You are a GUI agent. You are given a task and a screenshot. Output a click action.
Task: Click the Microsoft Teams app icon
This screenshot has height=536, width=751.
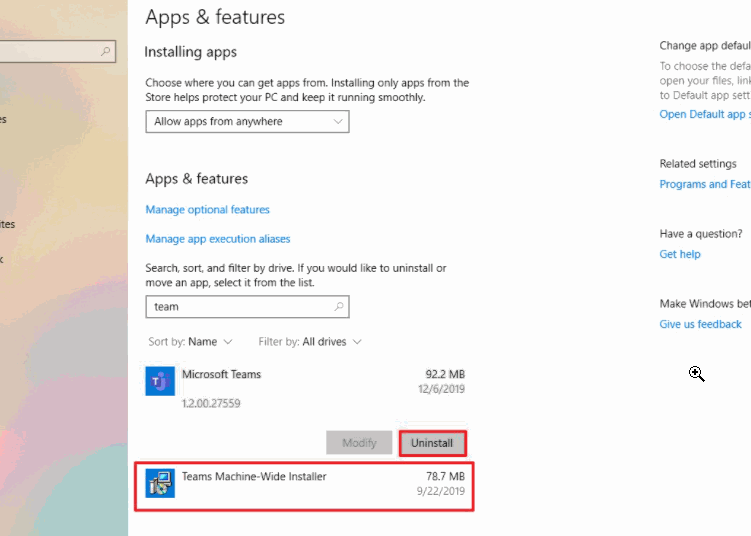(x=160, y=381)
